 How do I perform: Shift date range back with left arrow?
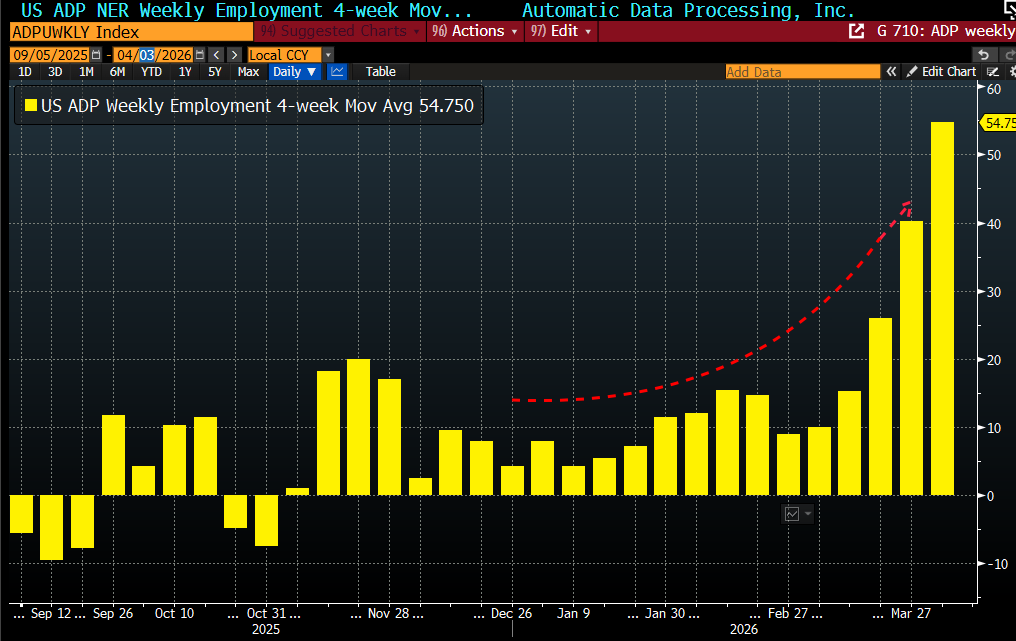[215, 54]
